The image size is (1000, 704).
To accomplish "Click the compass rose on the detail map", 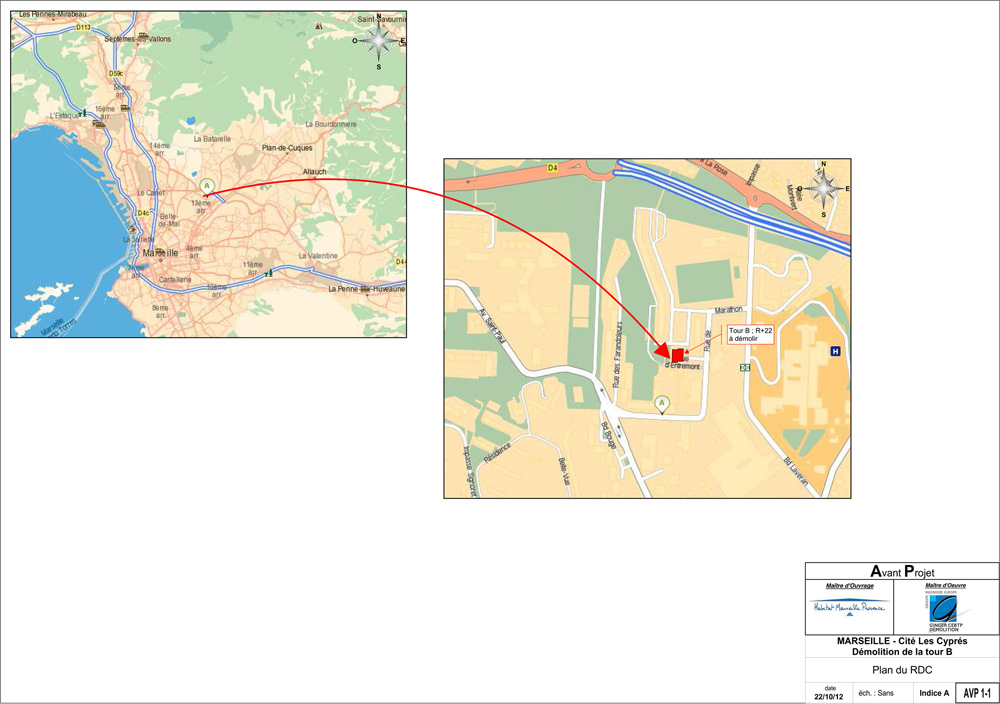I will 824,187.
